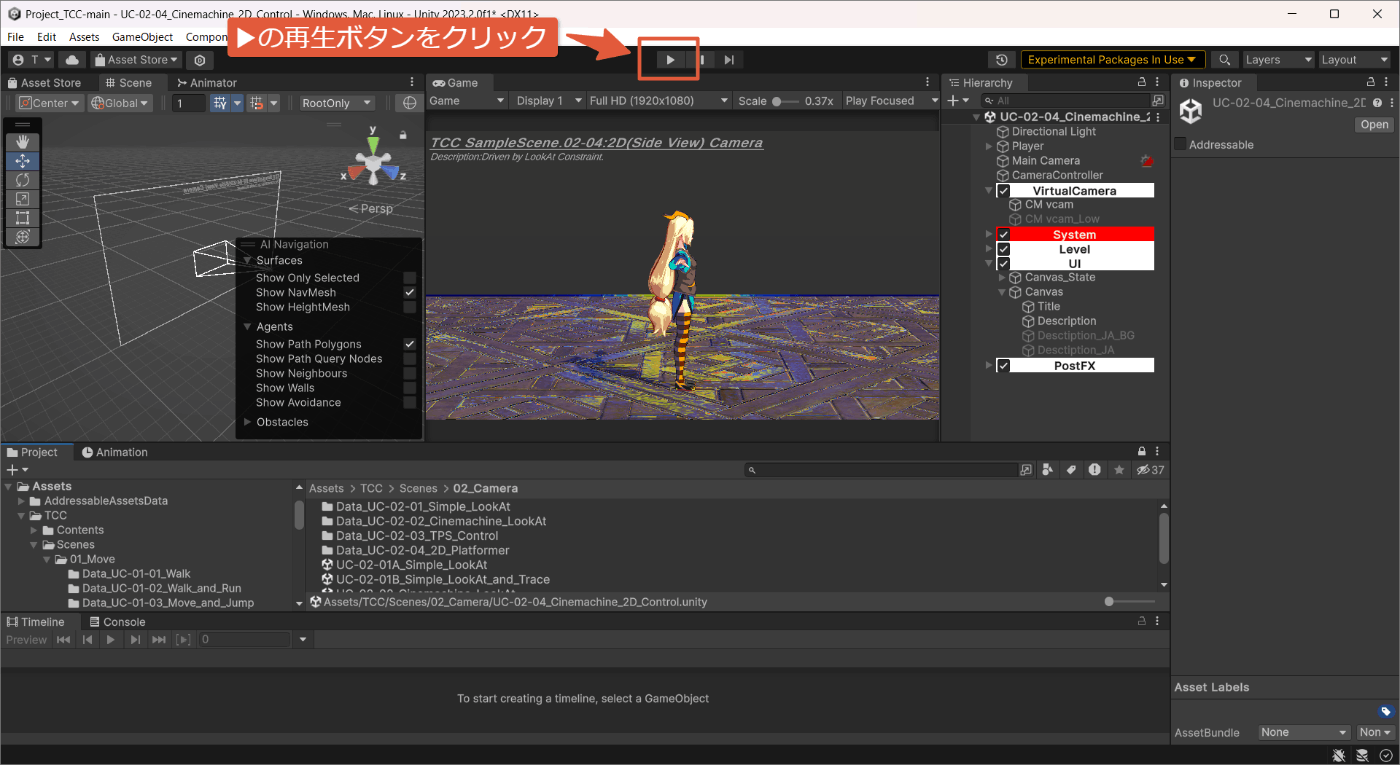Open the Package Manager cube icon
The image size is (1400, 765).
pyautogui.click(x=199, y=60)
